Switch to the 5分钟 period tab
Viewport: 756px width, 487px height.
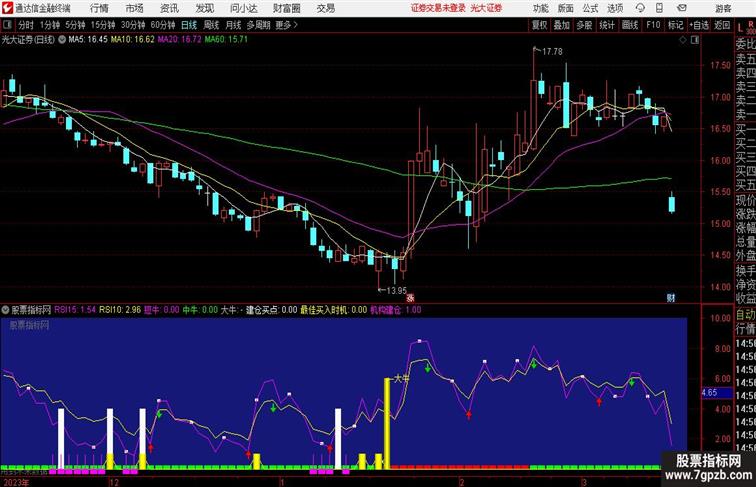[x=75, y=25]
